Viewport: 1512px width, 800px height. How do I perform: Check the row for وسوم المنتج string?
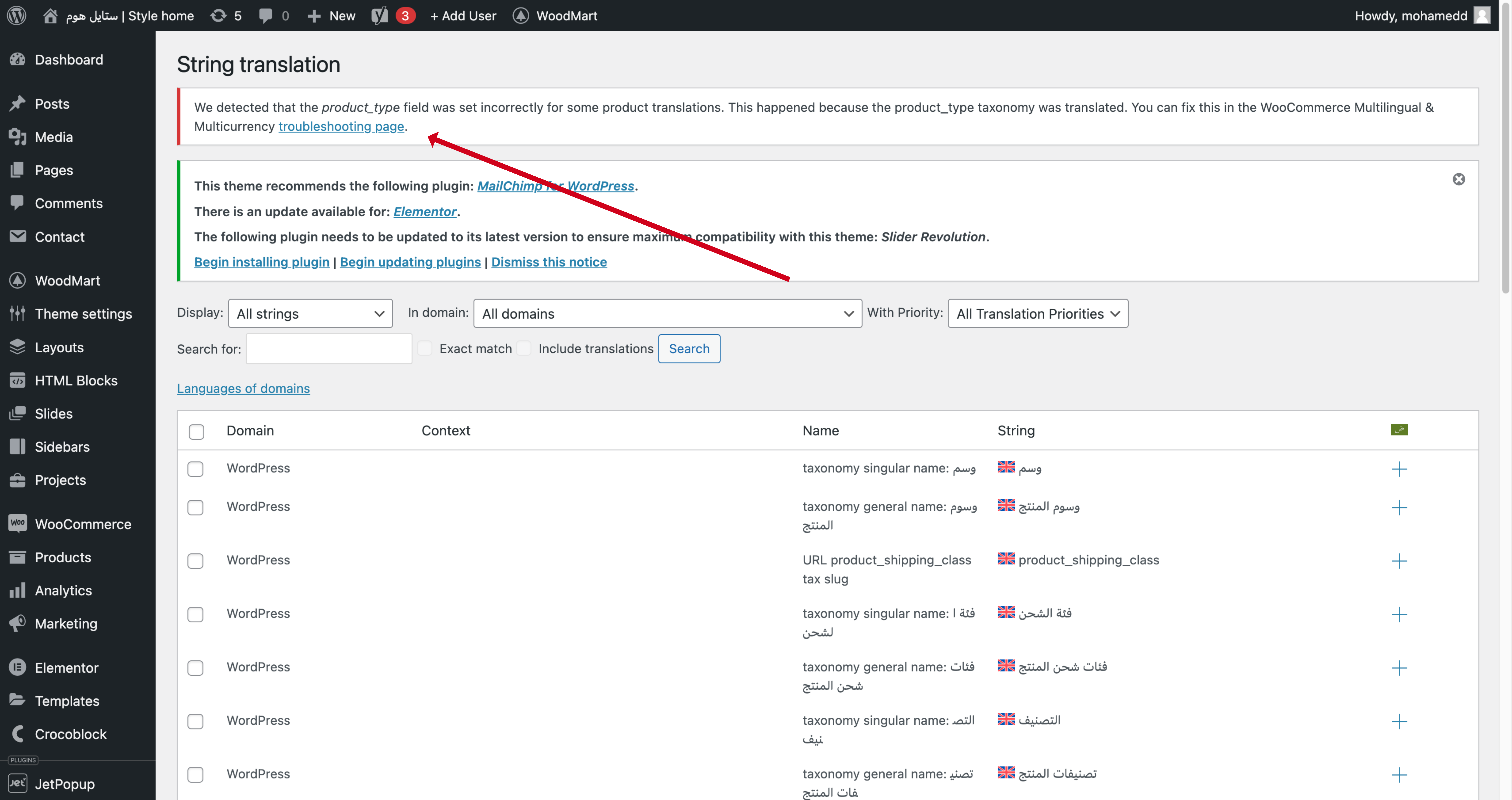(196, 508)
